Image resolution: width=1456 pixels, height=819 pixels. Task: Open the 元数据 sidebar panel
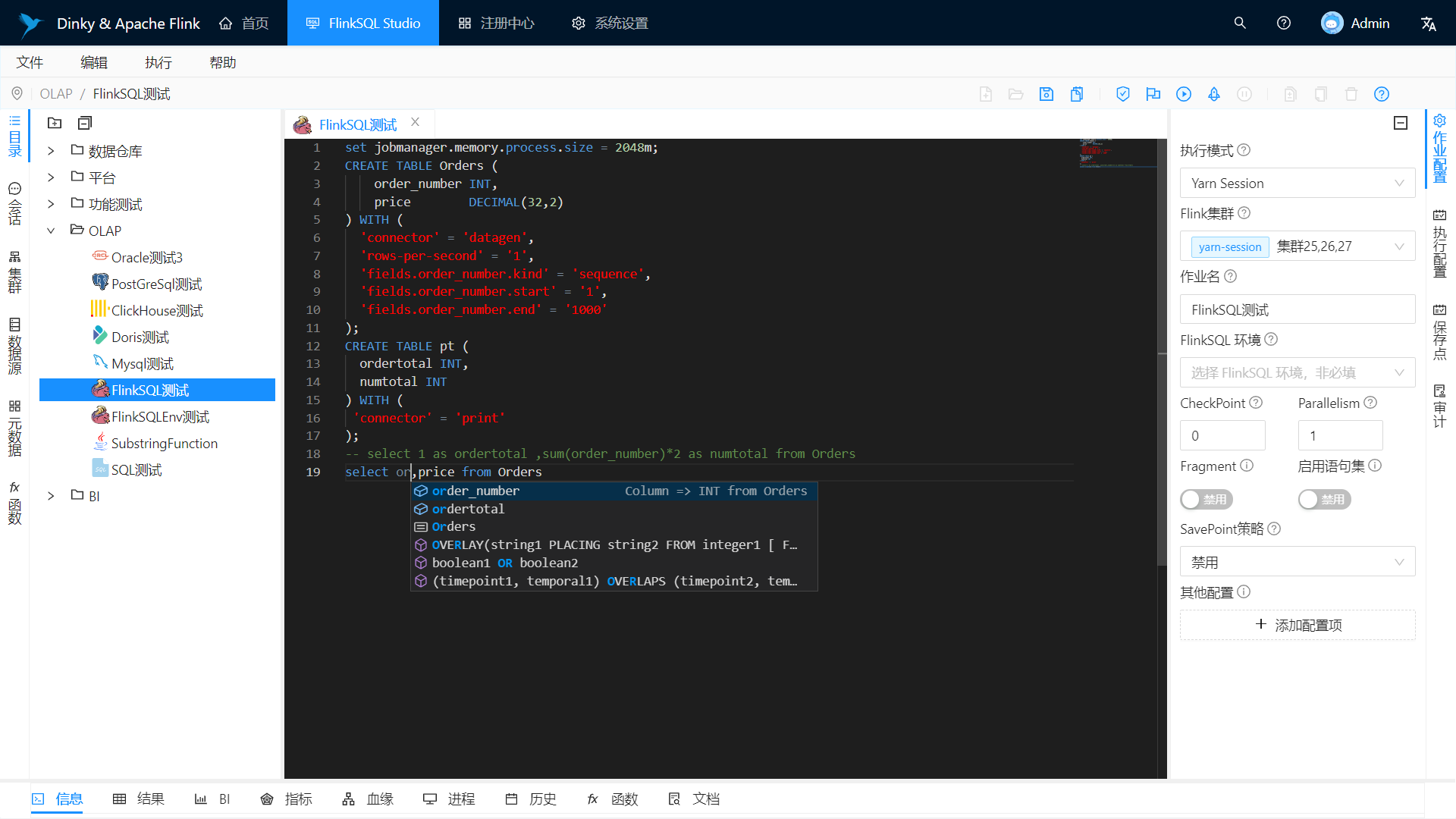14,428
